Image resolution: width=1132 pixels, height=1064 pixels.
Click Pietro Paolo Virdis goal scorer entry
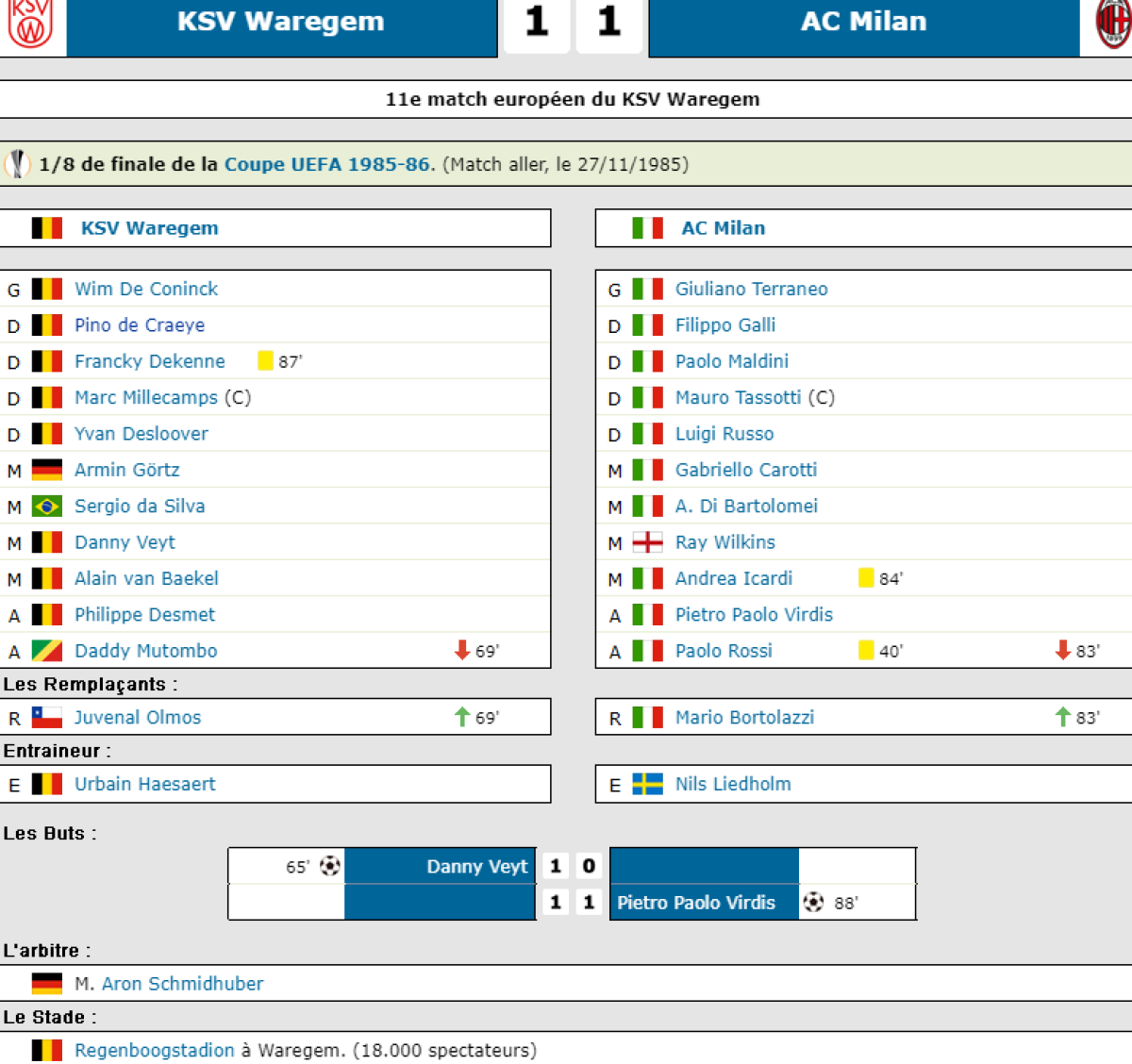pos(696,903)
